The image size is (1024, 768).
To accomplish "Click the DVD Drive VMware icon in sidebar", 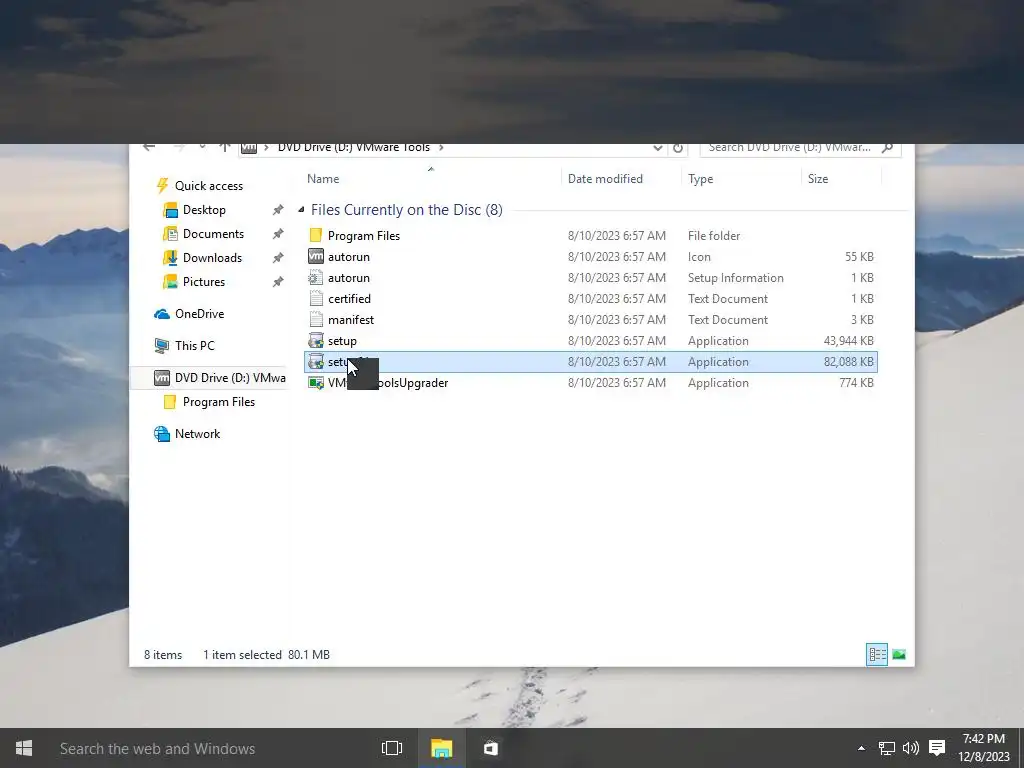I will point(162,377).
